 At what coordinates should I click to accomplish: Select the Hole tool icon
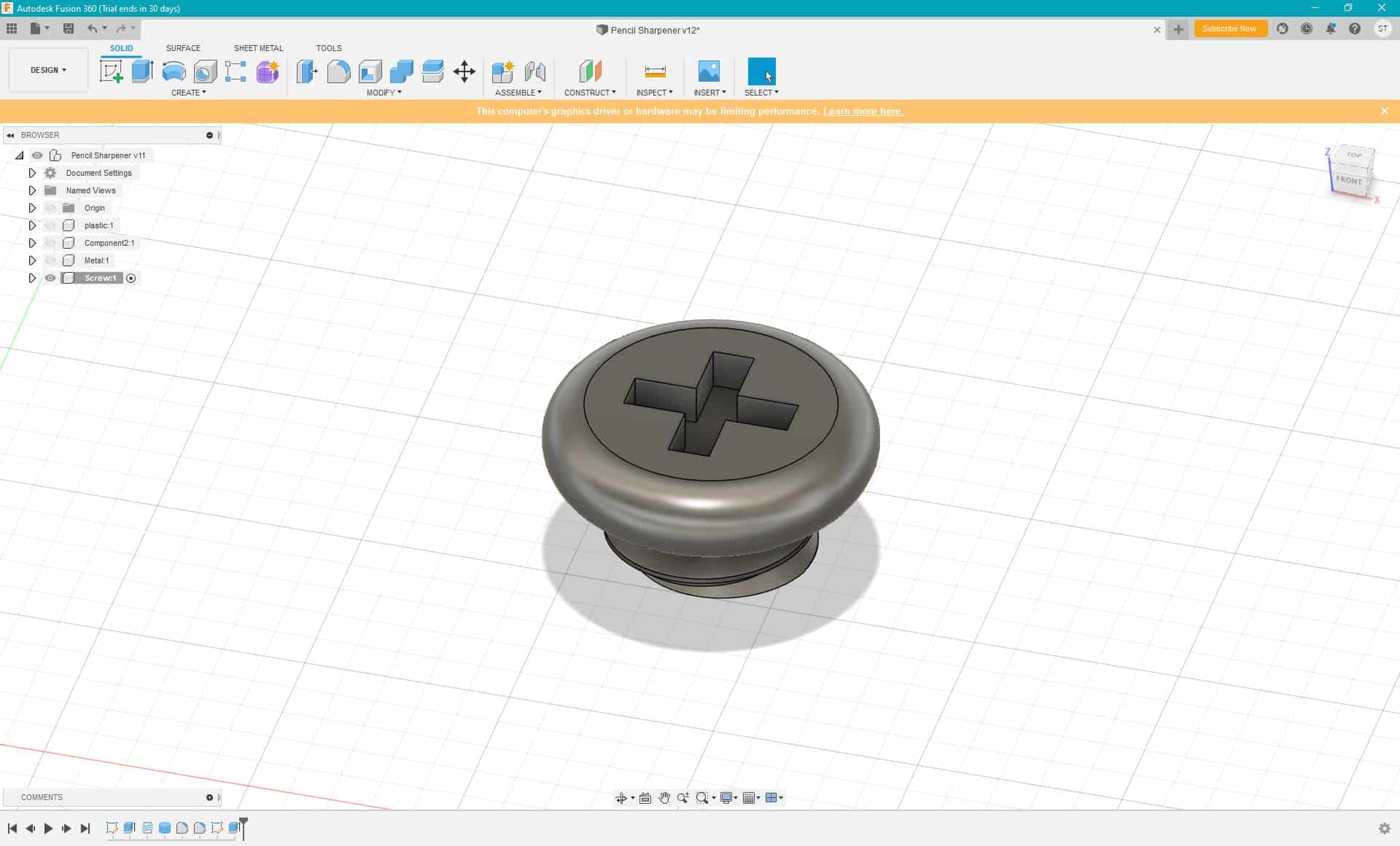coord(205,71)
